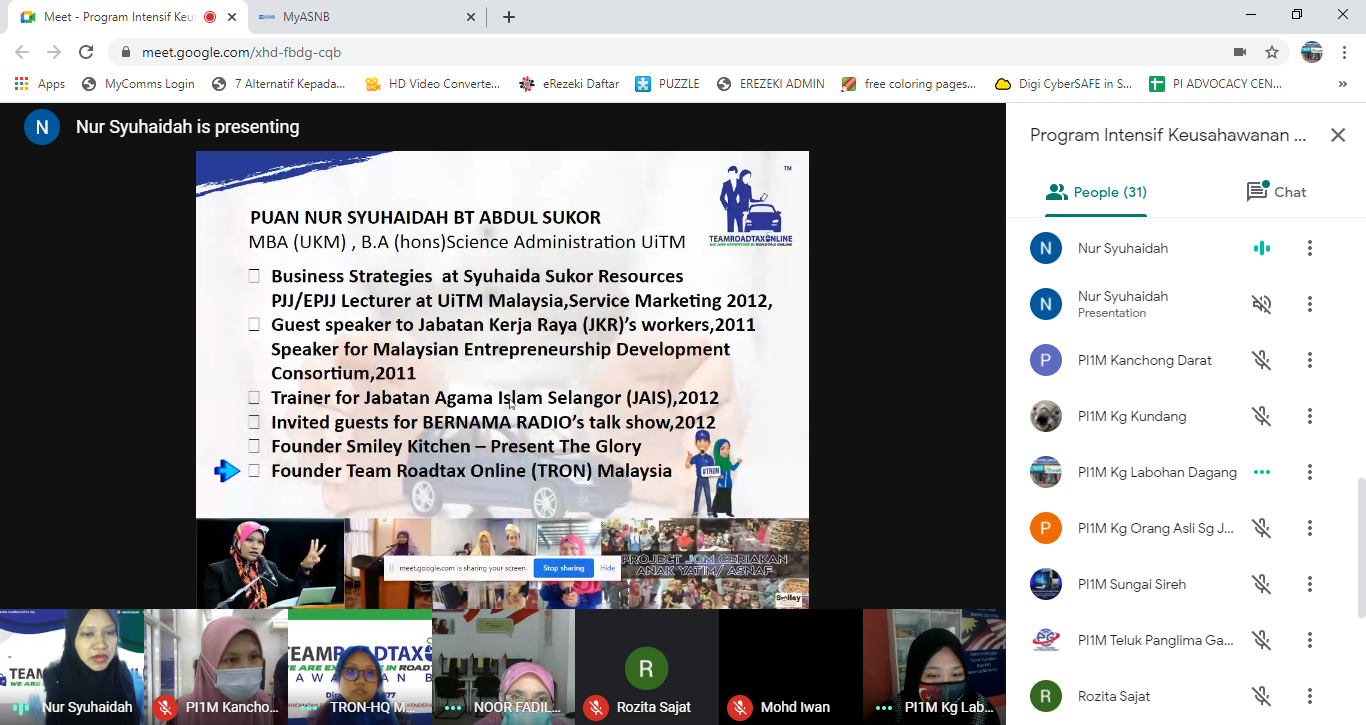Click muted mic icon for PI1M Kg Orang Asli

click(1262, 528)
